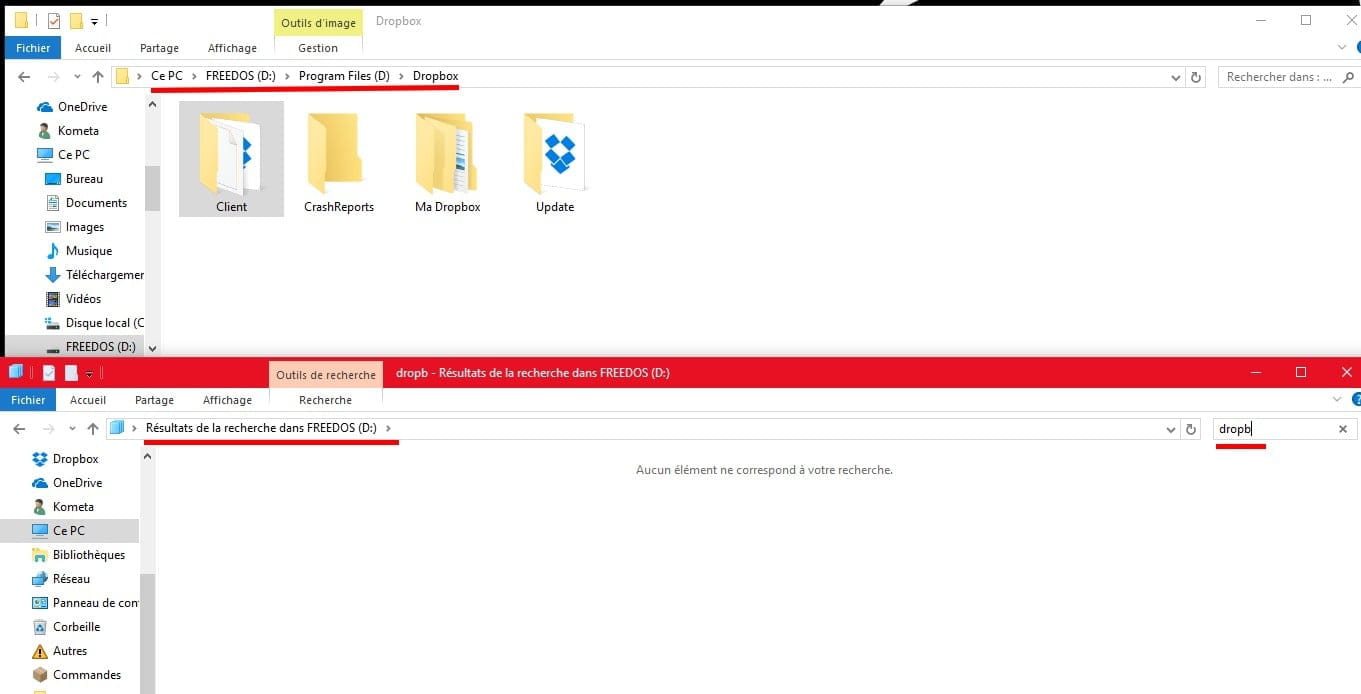Expand address bar history in search window

(x=1171, y=429)
